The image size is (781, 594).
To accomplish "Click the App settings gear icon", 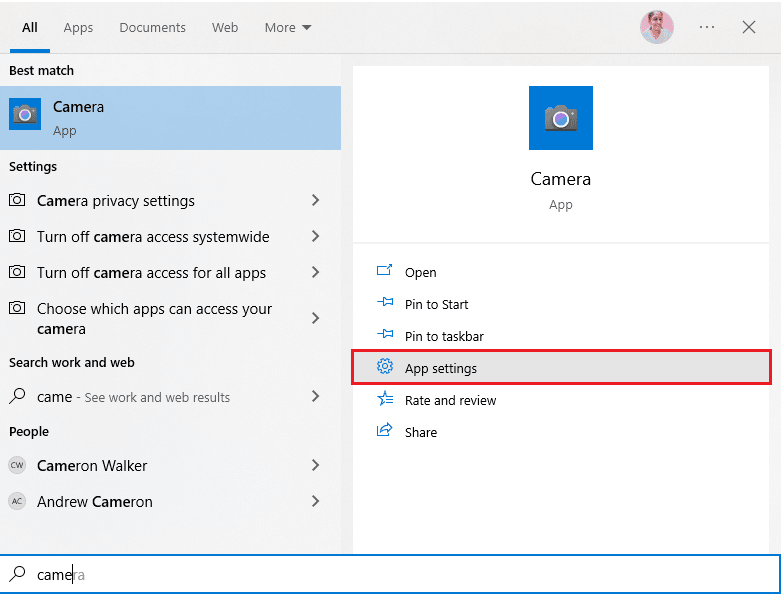I will [384, 368].
